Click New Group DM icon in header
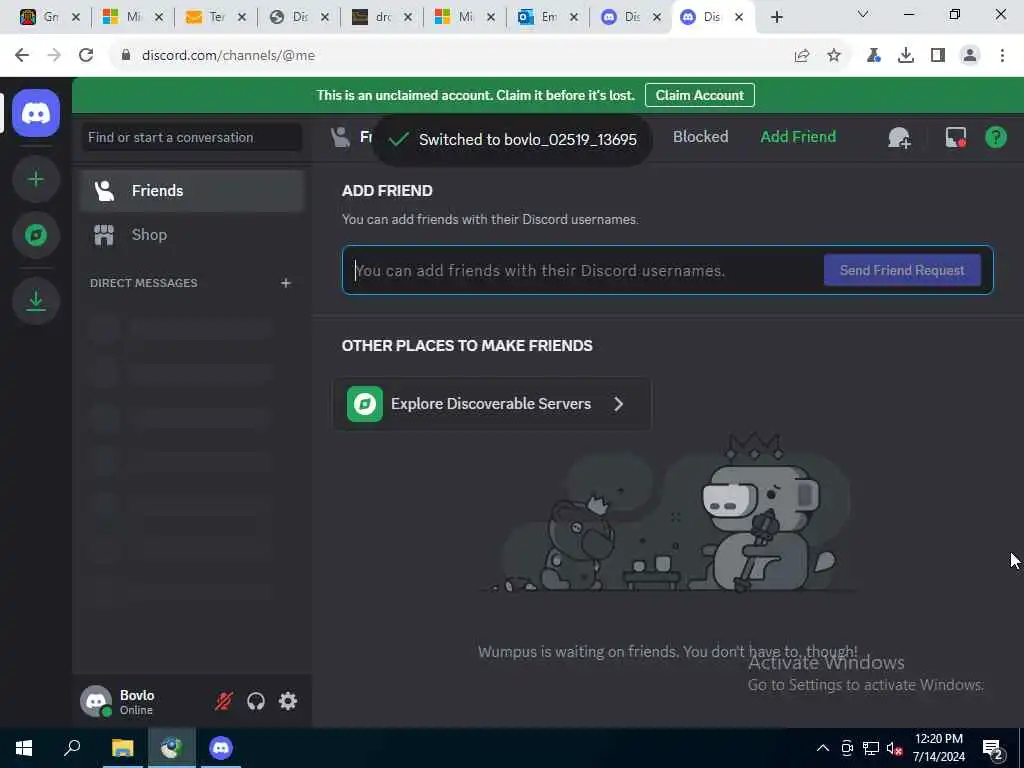The width and height of the screenshot is (1024, 768). point(899,137)
